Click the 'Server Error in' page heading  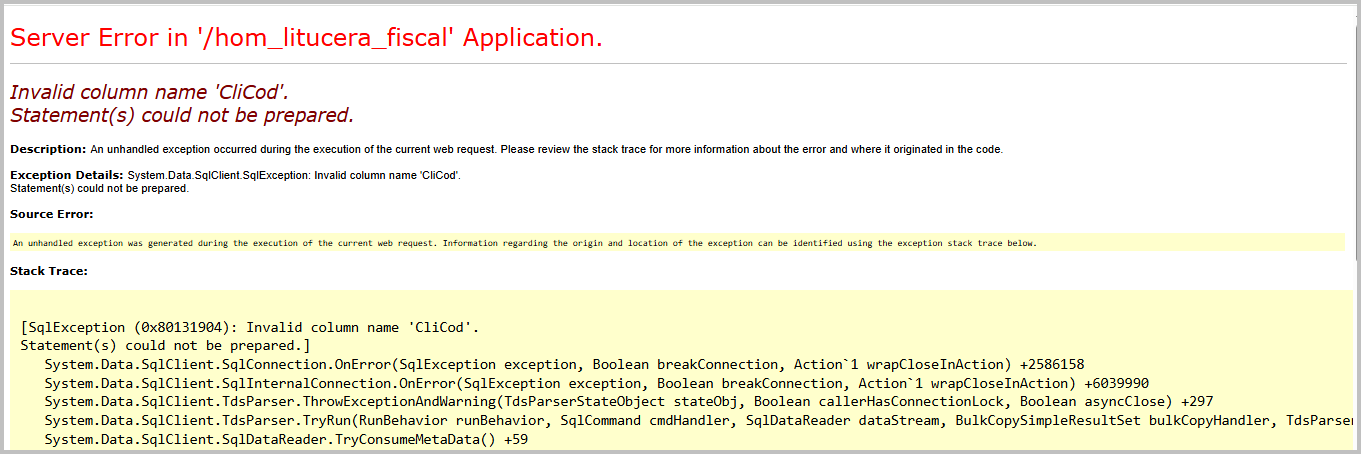coord(306,38)
